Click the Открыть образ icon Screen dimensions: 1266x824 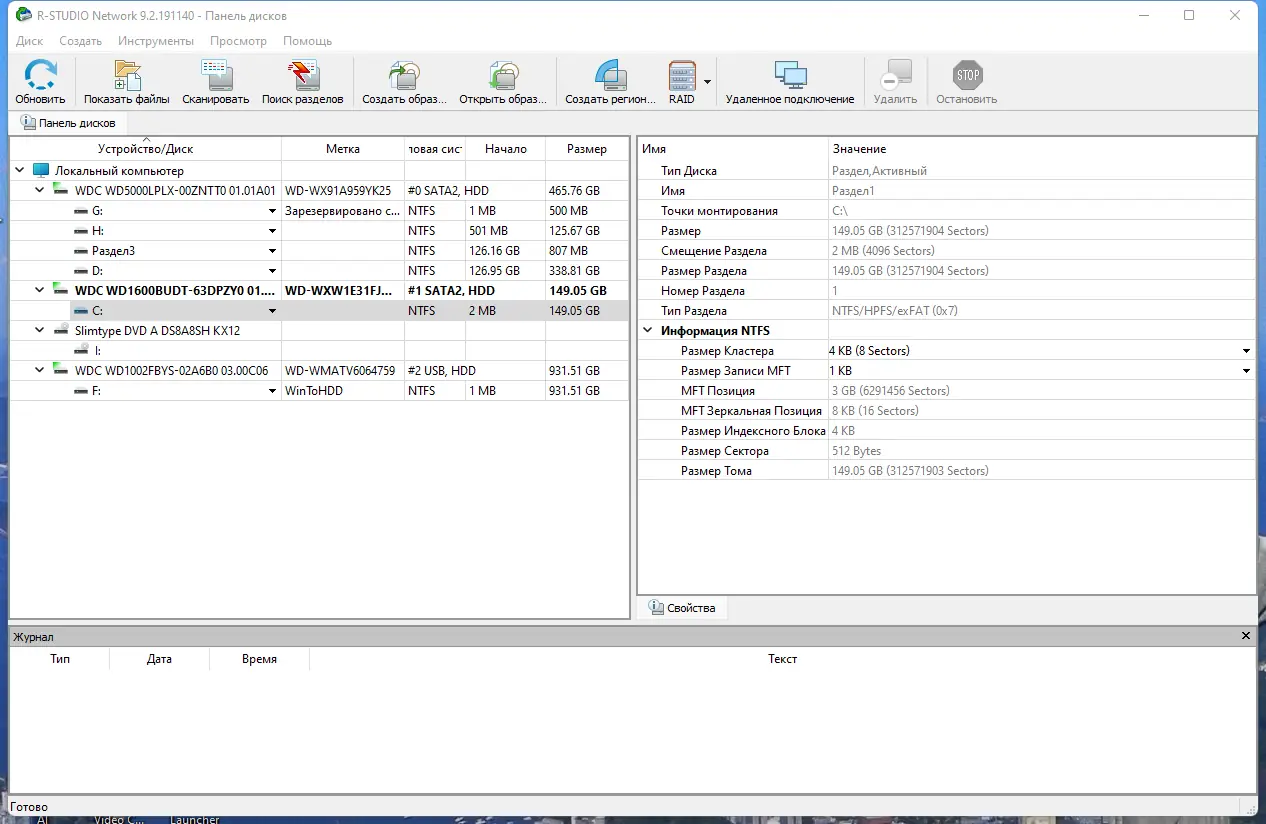click(503, 73)
